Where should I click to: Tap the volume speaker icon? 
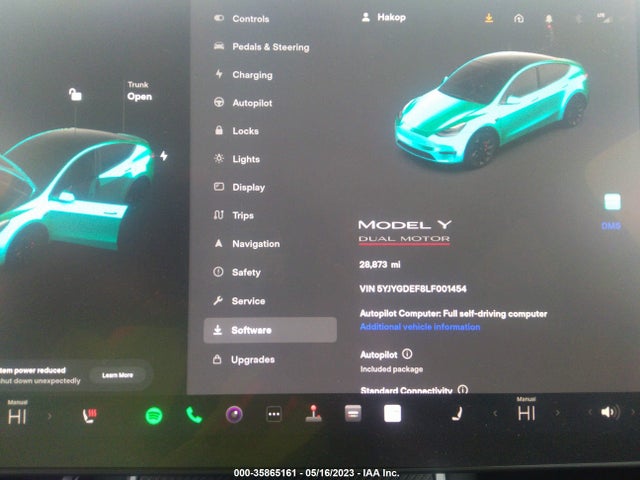tap(610, 412)
